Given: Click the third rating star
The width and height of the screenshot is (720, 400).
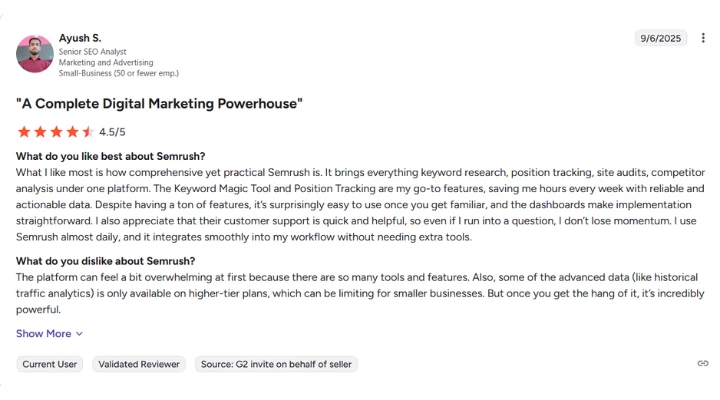Looking at the screenshot, I should [56, 131].
